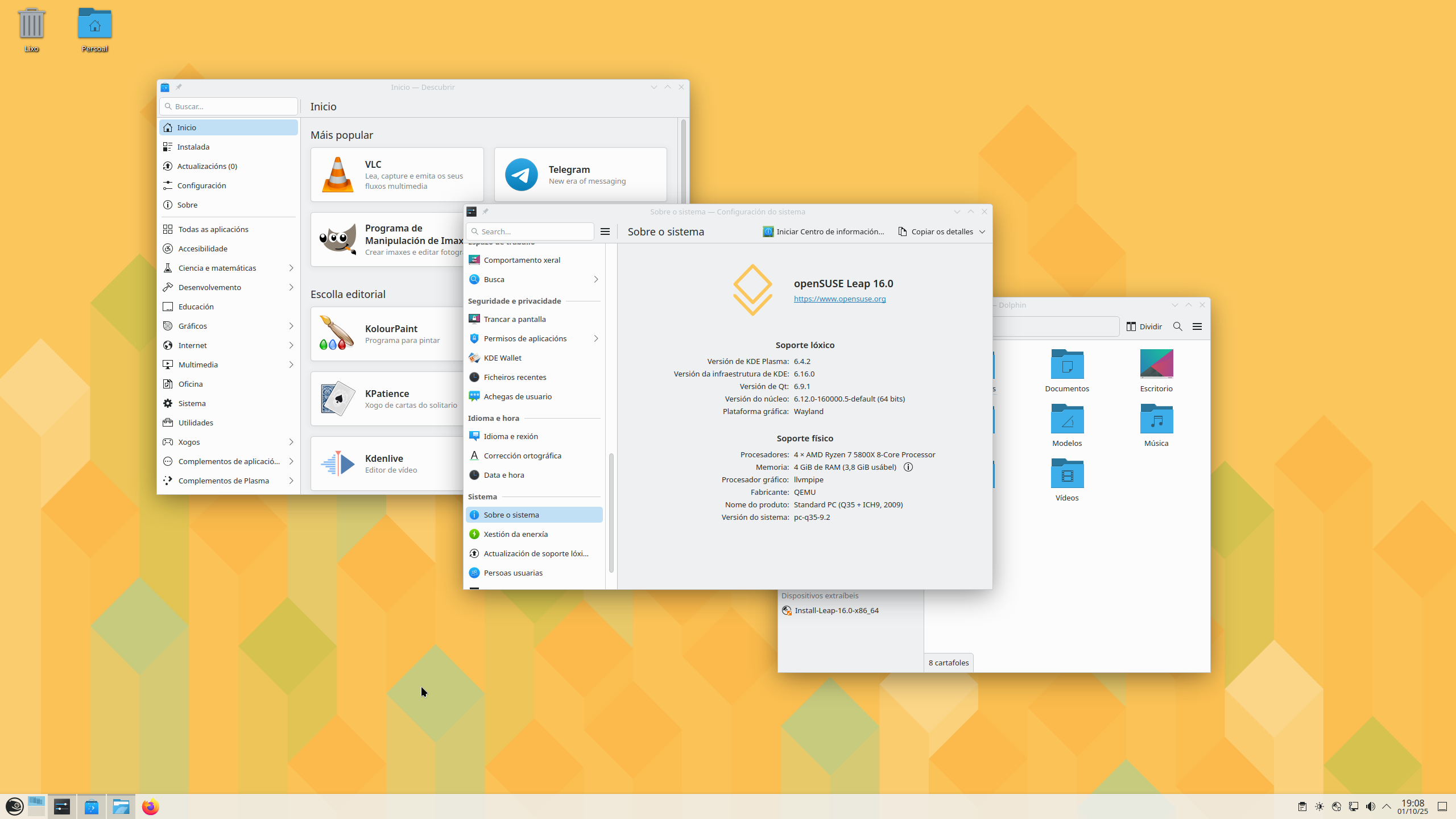Screen dimensions: 1456x819
Task: Click the Firefox icon in the taskbar
Action: pyautogui.click(x=150, y=806)
